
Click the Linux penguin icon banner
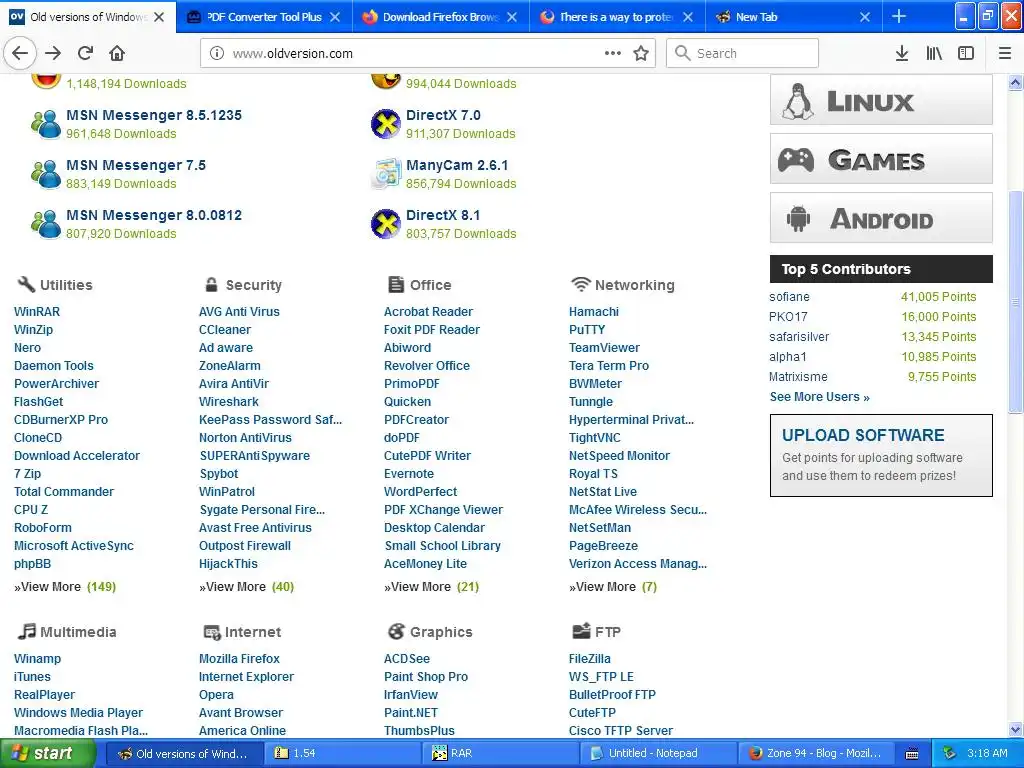[881, 100]
